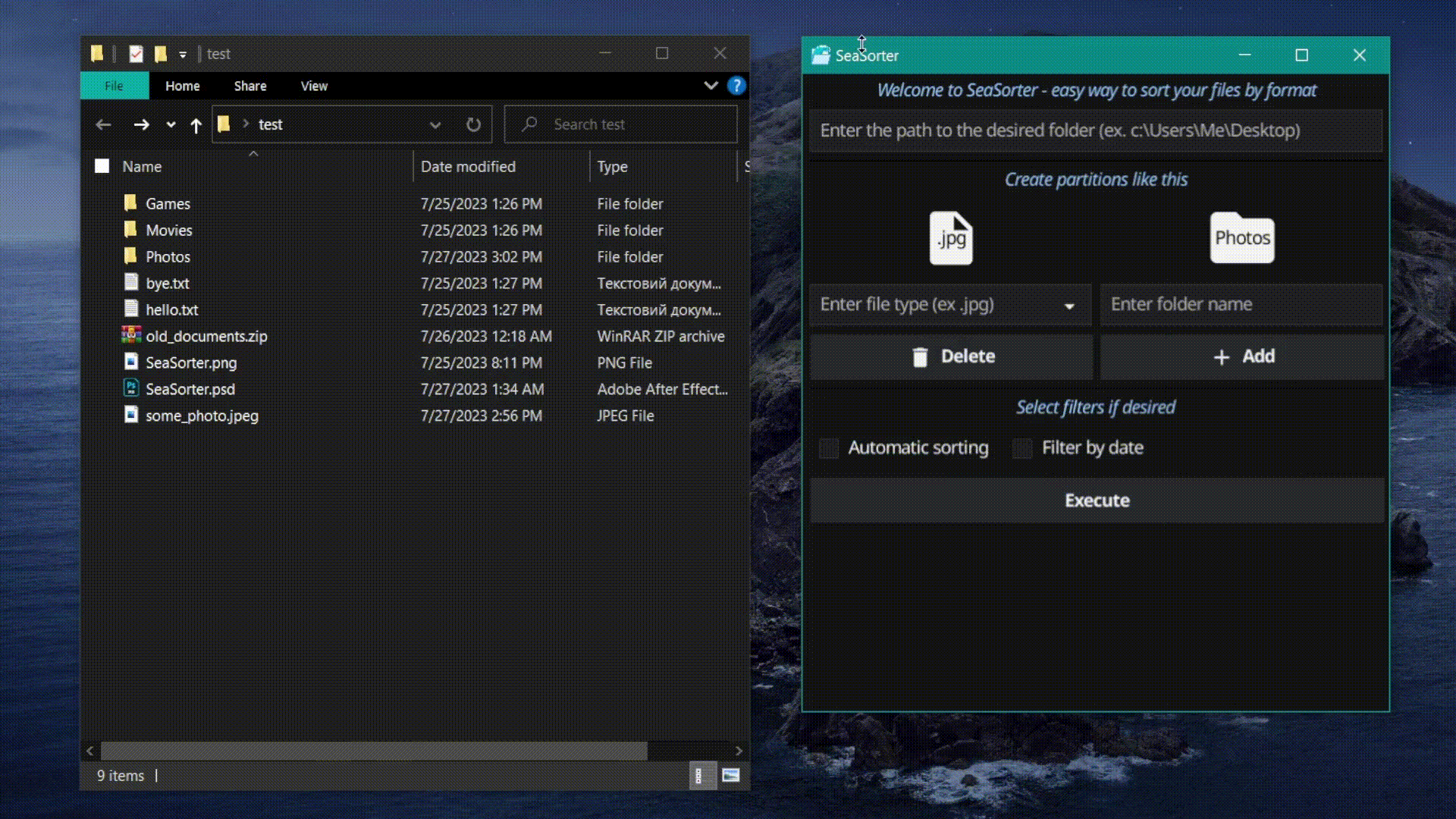Click the some_photo.jpeg file icon
This screenshot has height=819, width=1456.
tap(131, 415)
